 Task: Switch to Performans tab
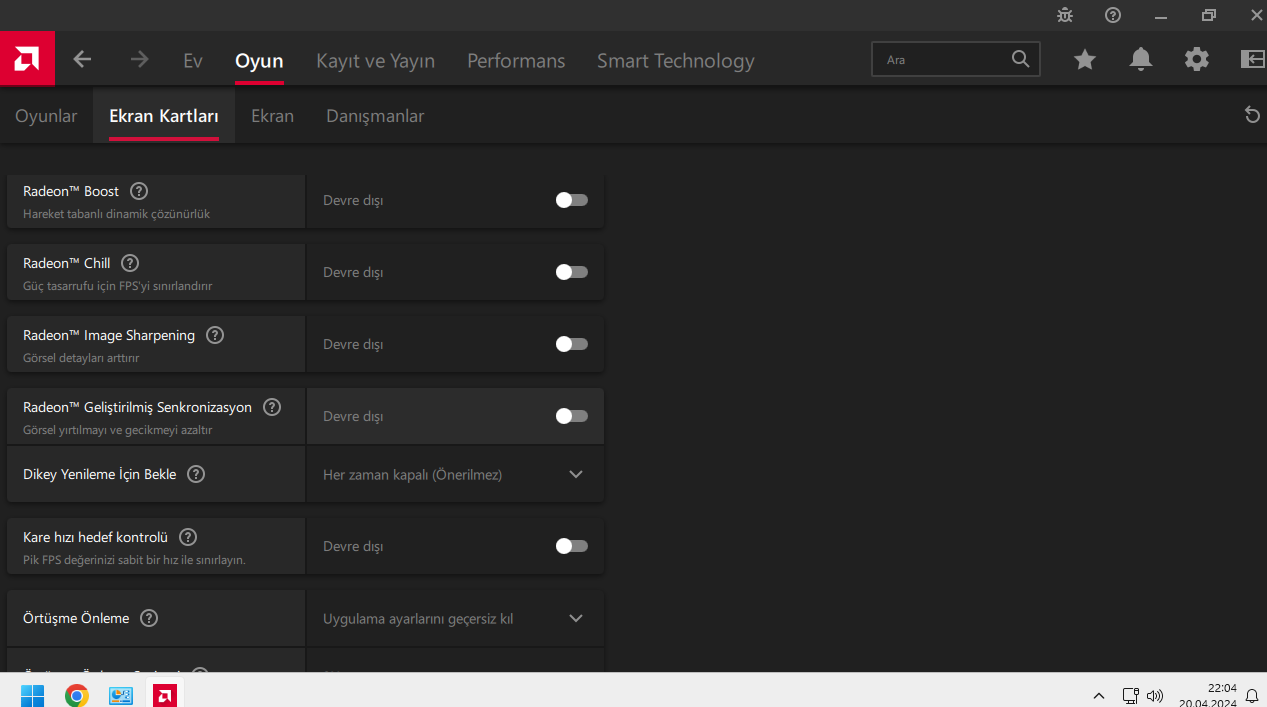(516, 61)
